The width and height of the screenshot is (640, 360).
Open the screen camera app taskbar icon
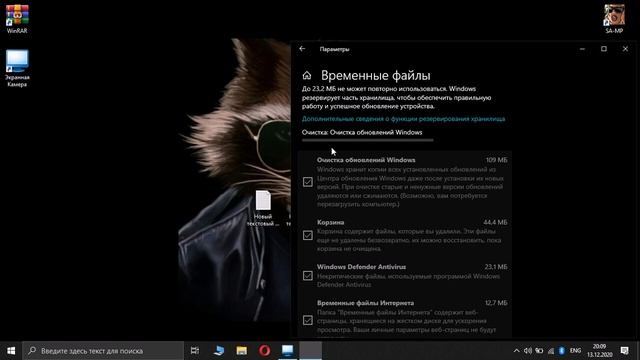click(x=287, y=351)
